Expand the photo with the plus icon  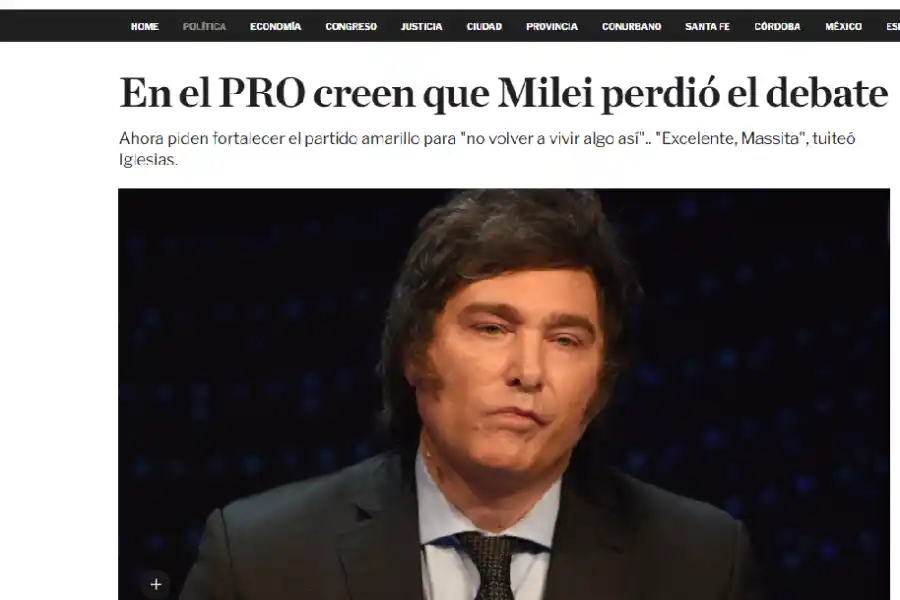(x=156, y=584)
